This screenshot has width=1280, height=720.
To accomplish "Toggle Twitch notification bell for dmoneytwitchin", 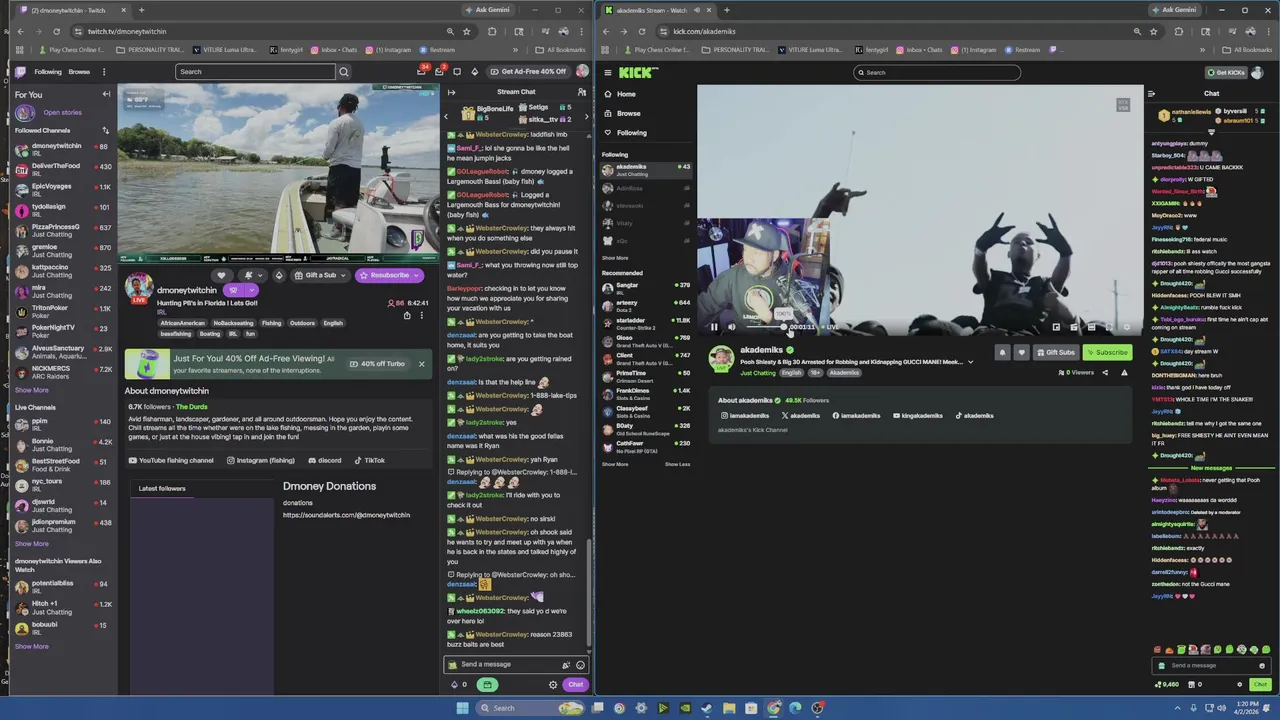I will click(248, 275).
